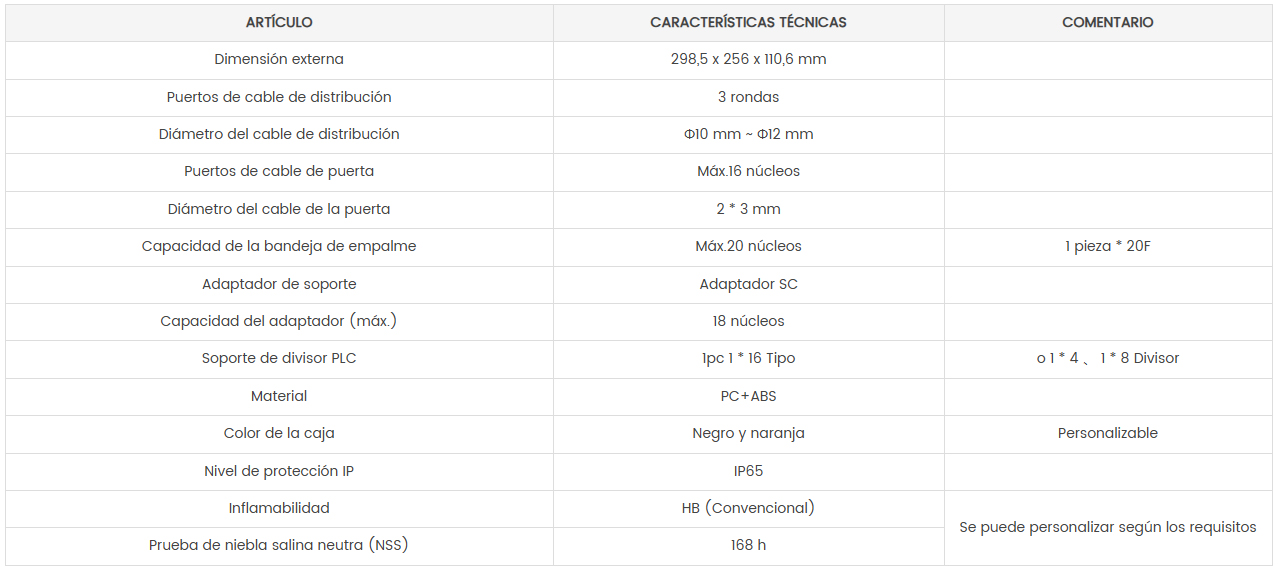Screen dimensions: 1279x571
Task: Click the PC+ABS material value
Action: (748, 396)
